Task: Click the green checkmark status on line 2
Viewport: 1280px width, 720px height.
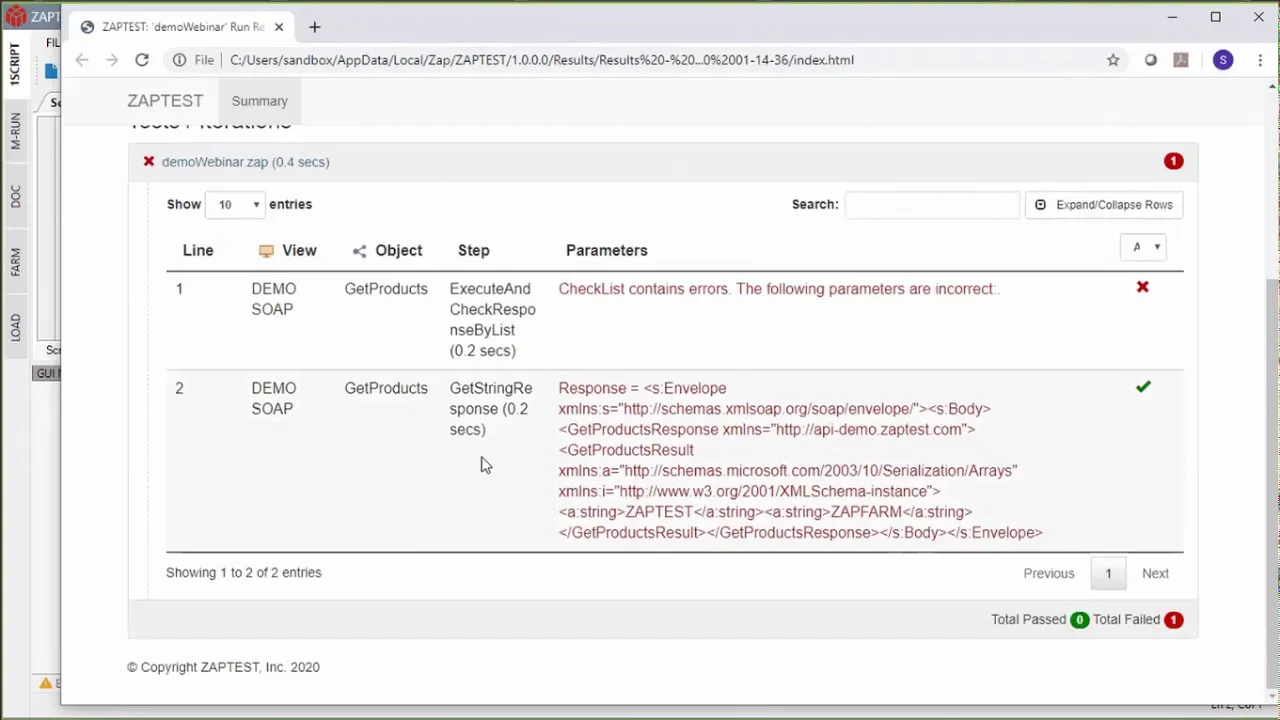Action: 1143,386
